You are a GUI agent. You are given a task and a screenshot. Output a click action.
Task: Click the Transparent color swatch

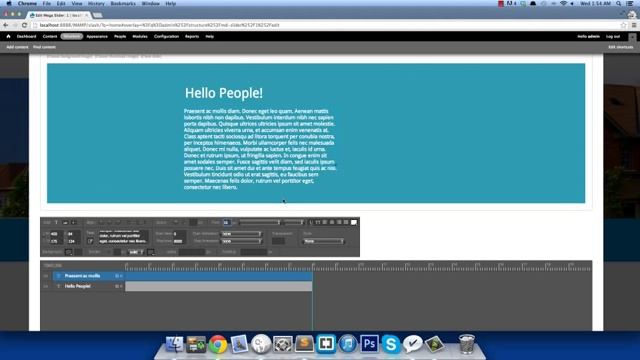pyautogui.click(x=278, y=241)
